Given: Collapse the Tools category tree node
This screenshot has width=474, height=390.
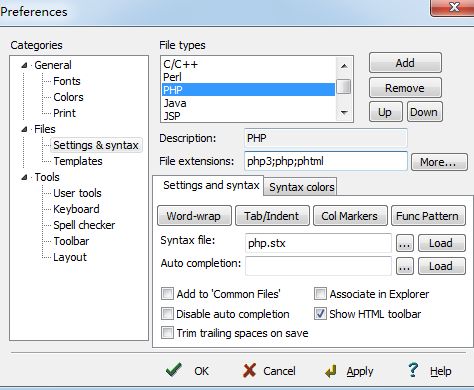Looking at the screenshot, I should 24,177.
